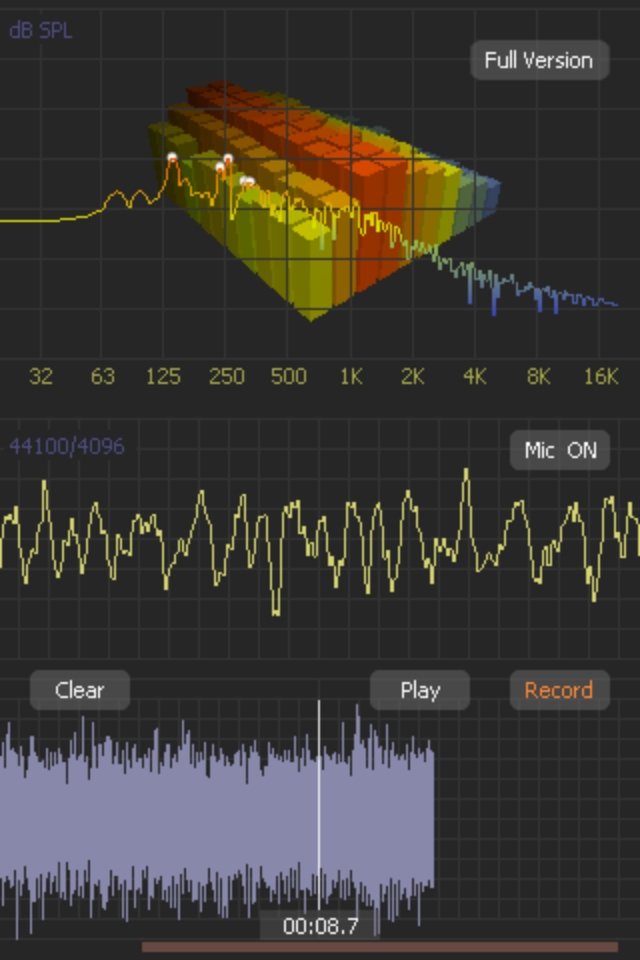Click the 00:08.7 time readout

[320, 926]
